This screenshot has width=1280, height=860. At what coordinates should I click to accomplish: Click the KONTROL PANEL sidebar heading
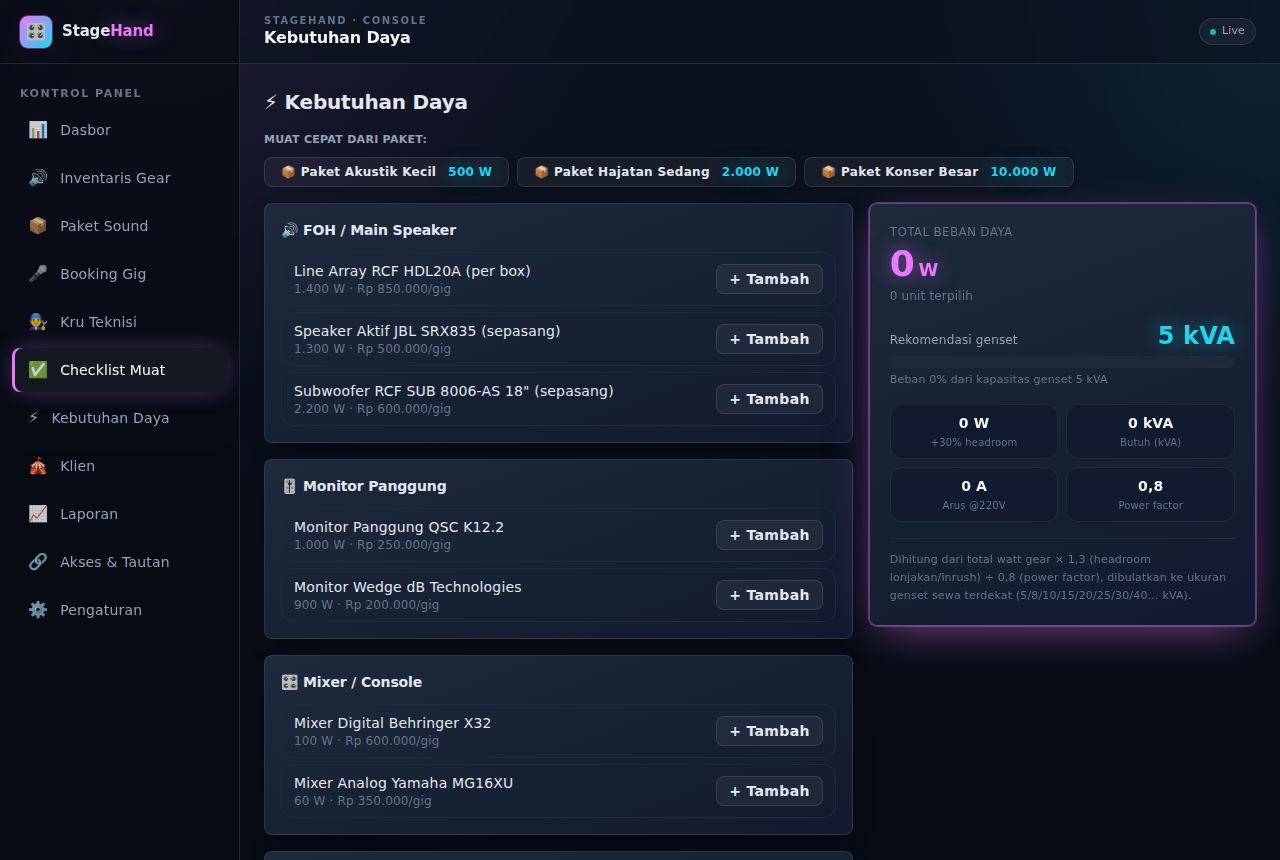click(x=81, y=93)
